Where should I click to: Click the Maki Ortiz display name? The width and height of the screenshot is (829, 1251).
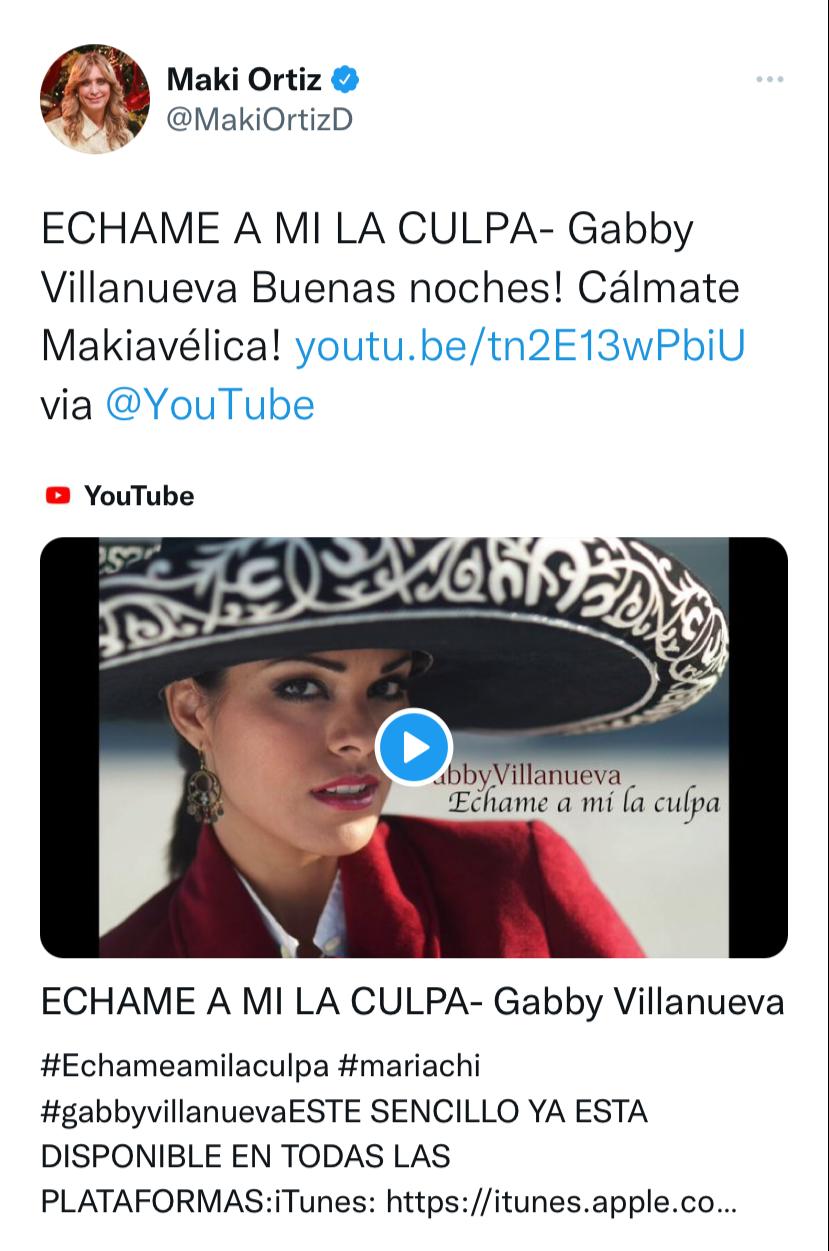click(x=244, y=77)
